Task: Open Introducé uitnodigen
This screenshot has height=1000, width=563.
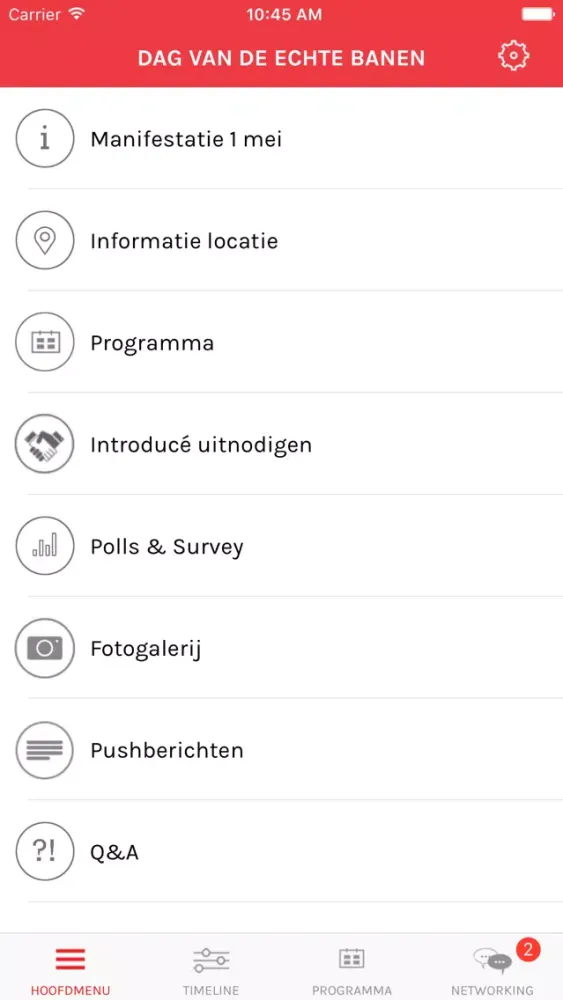Action: click(281, 445)
